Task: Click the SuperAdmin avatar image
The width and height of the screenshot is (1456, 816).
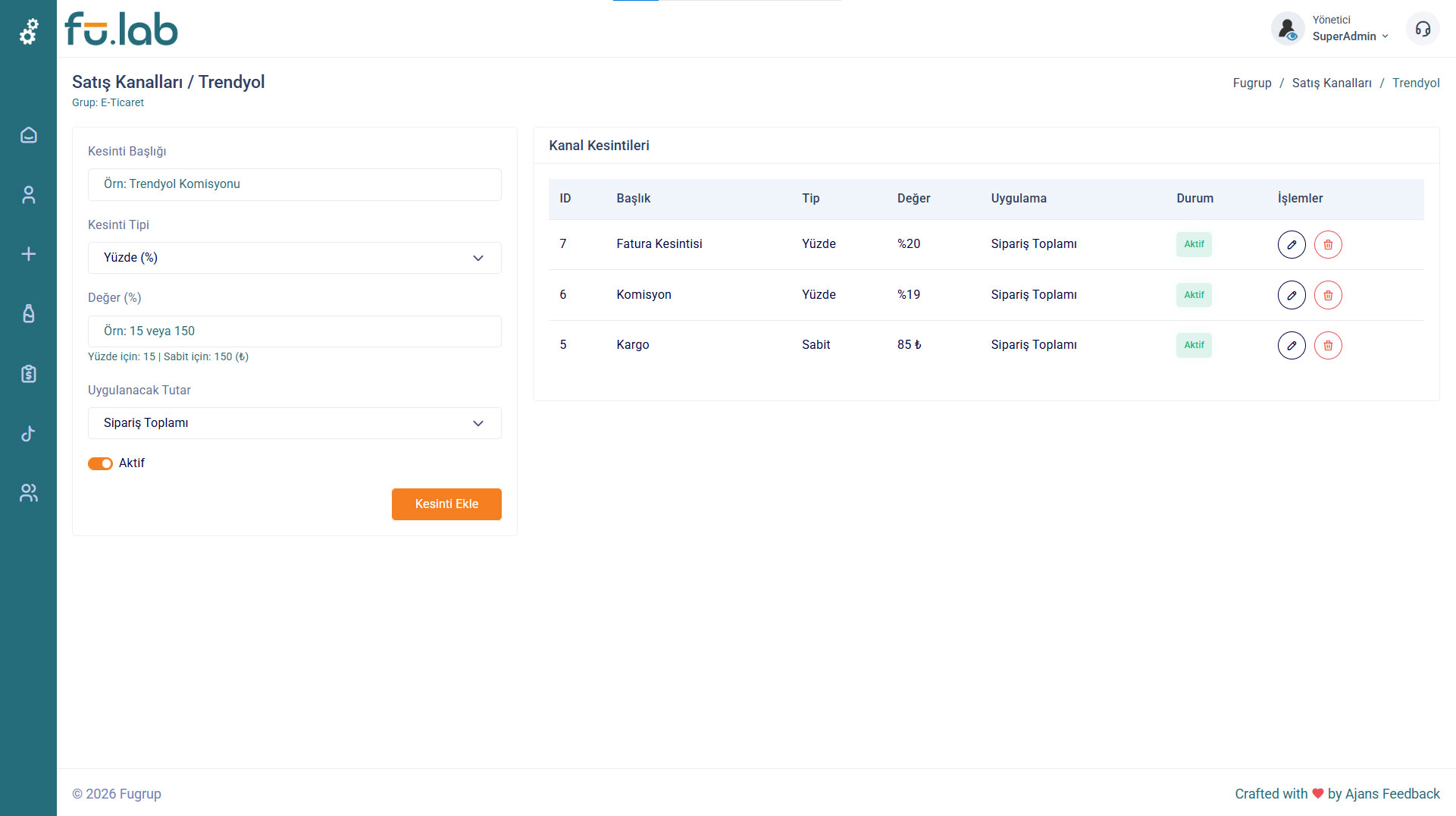Action: point(1288,29)
